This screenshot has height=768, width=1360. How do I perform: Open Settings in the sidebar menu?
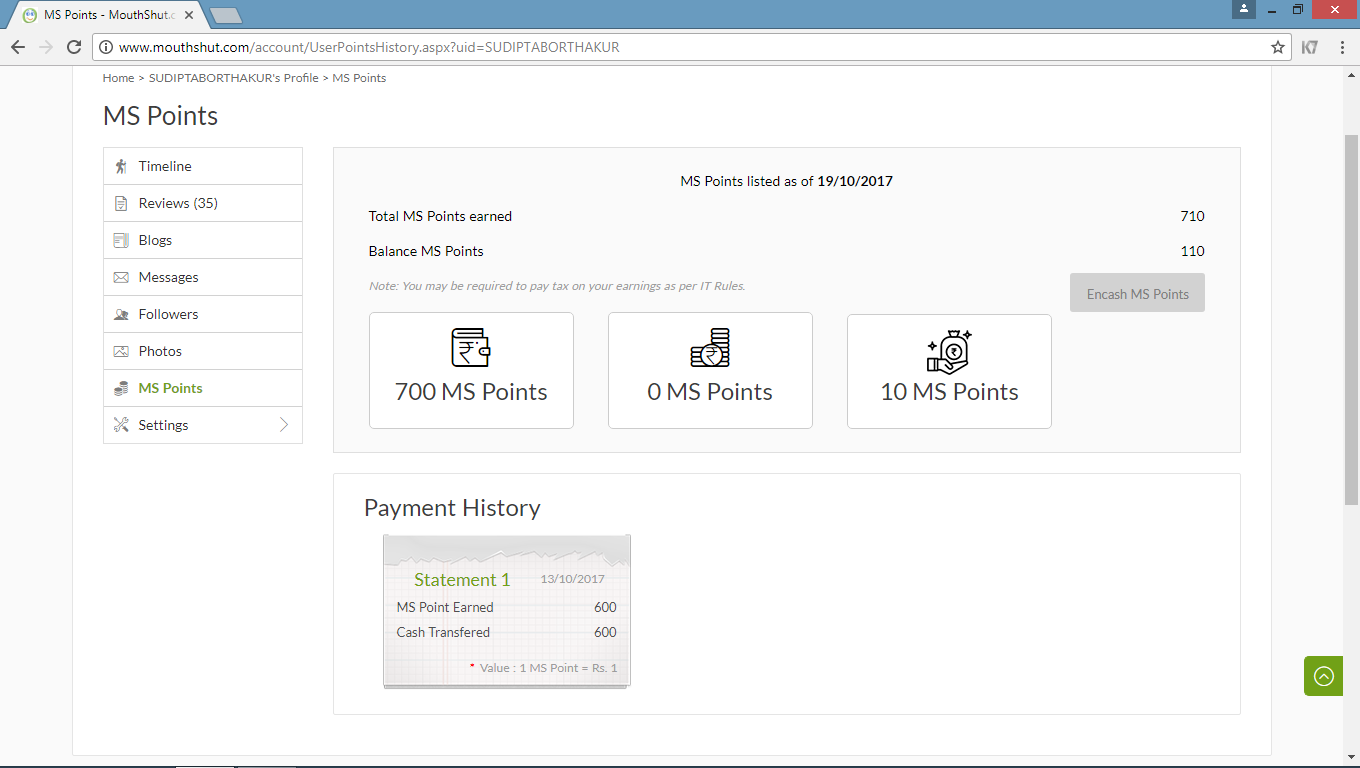[x=203, y=425]
